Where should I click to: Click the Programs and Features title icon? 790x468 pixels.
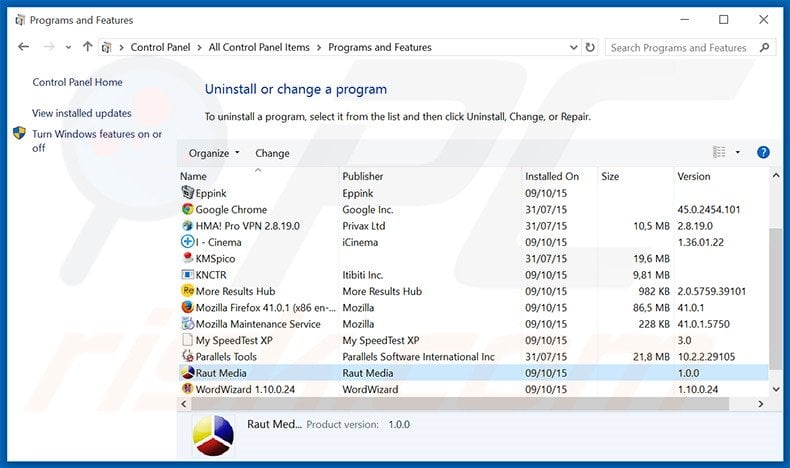click(x=20, y=20)
